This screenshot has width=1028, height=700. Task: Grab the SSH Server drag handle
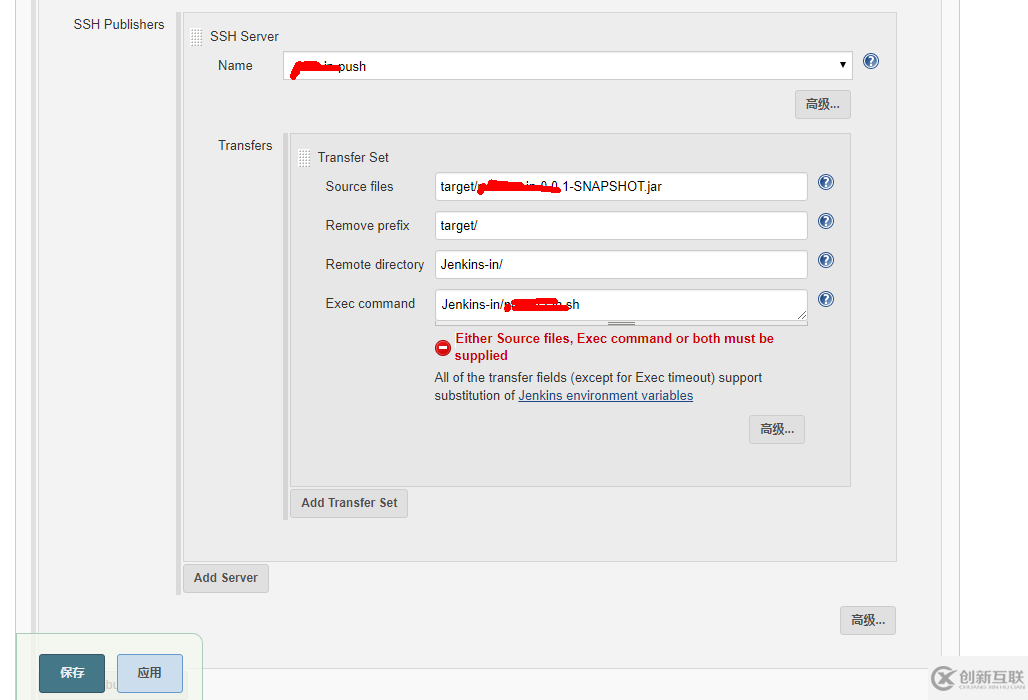[196, 37]
